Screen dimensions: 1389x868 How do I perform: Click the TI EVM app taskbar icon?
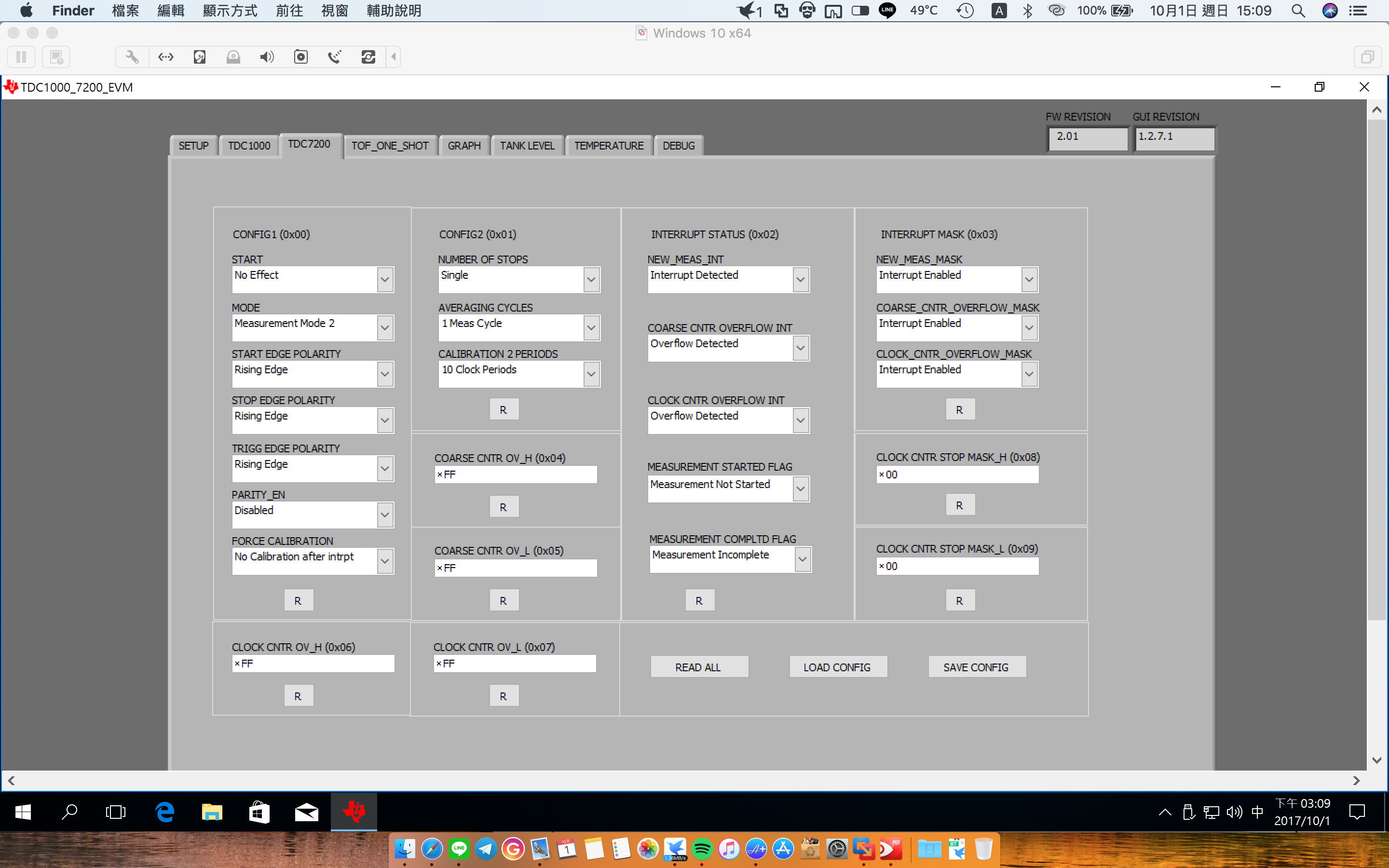[x=354, y=812]
